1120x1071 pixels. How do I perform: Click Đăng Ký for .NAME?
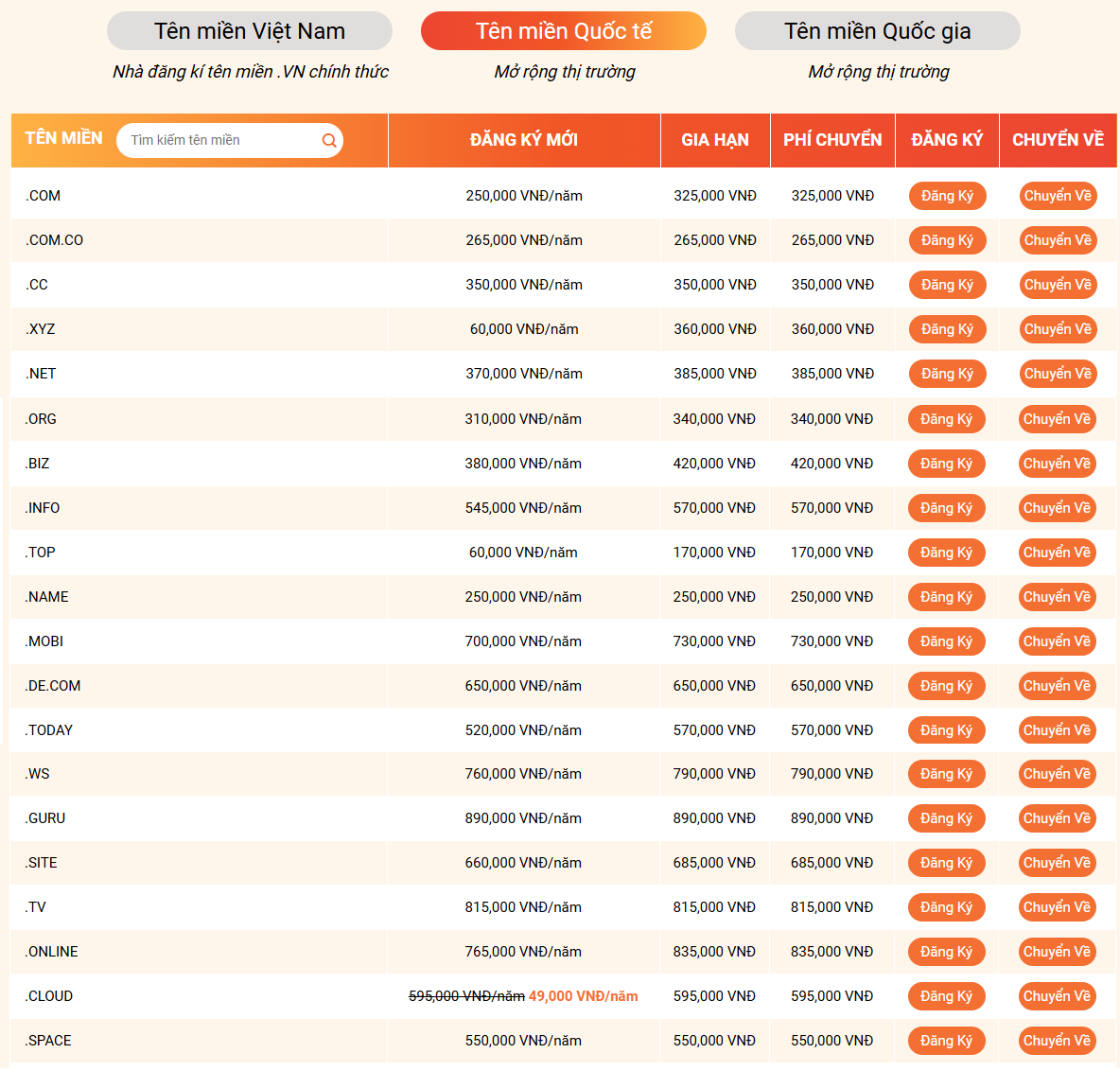point(947,597)
